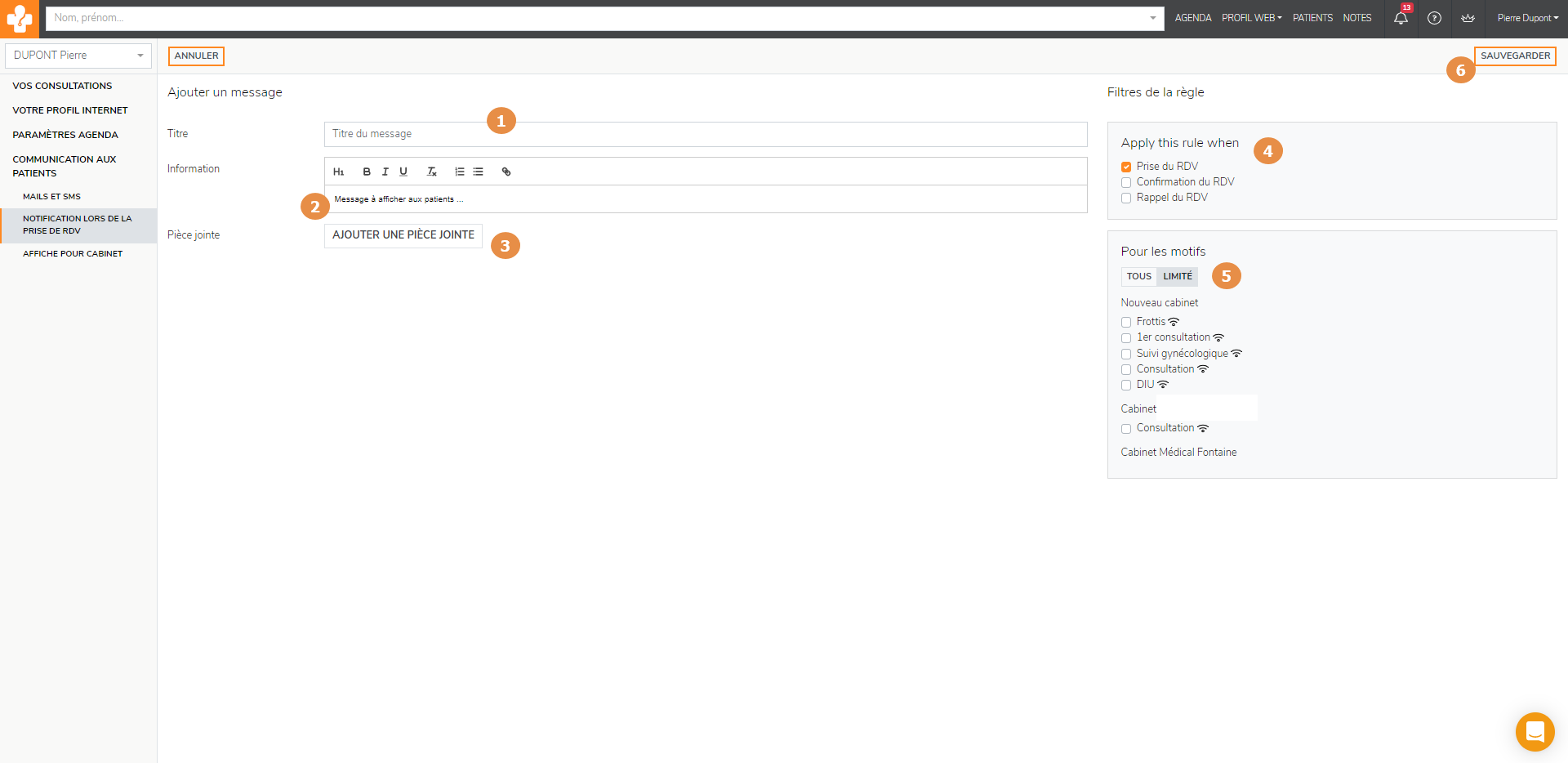The image size is (1568, 763).
Task: Open the AGENDA menu item
Action: pyautogui.click(x=1192, y=18)
